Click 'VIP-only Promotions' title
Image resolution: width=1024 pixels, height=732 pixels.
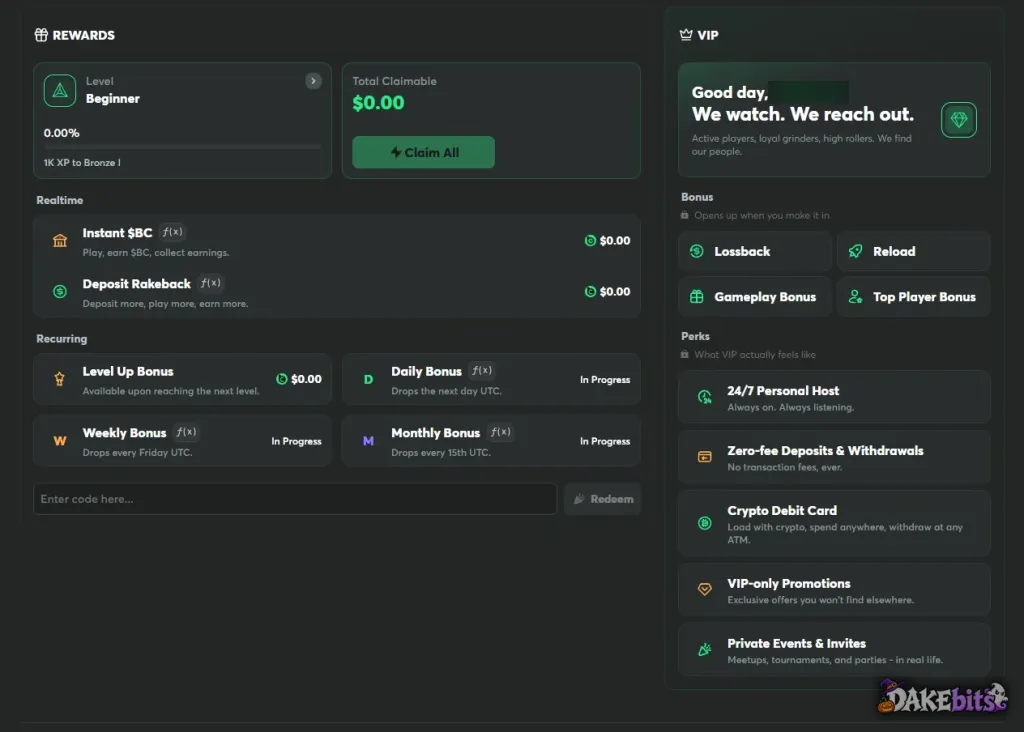click(x=789, y=583)
